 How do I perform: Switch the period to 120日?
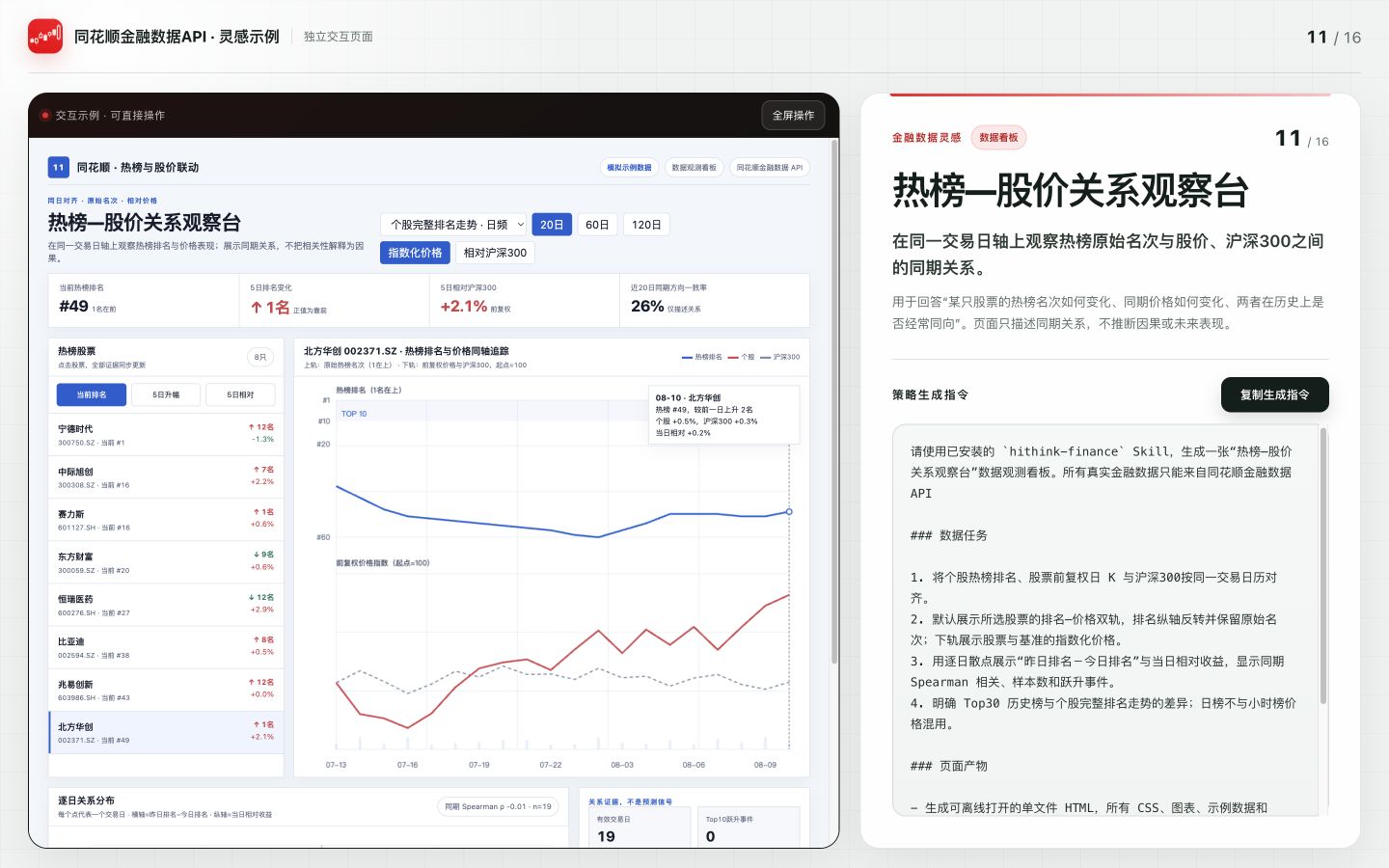[x=646, y=225]
